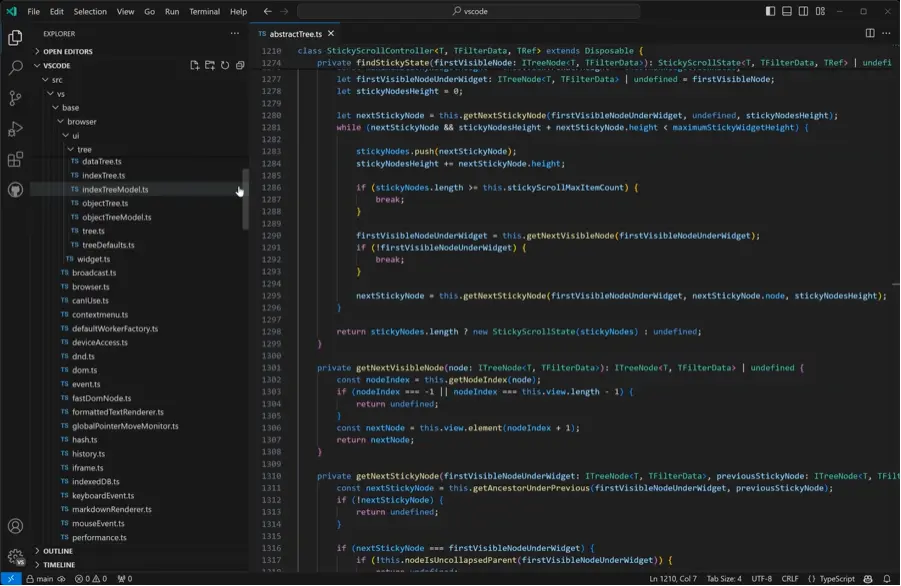Open the Run and Debug view
Image resolution: width=901 pixels, height=586 pixels.
(16, 129)
